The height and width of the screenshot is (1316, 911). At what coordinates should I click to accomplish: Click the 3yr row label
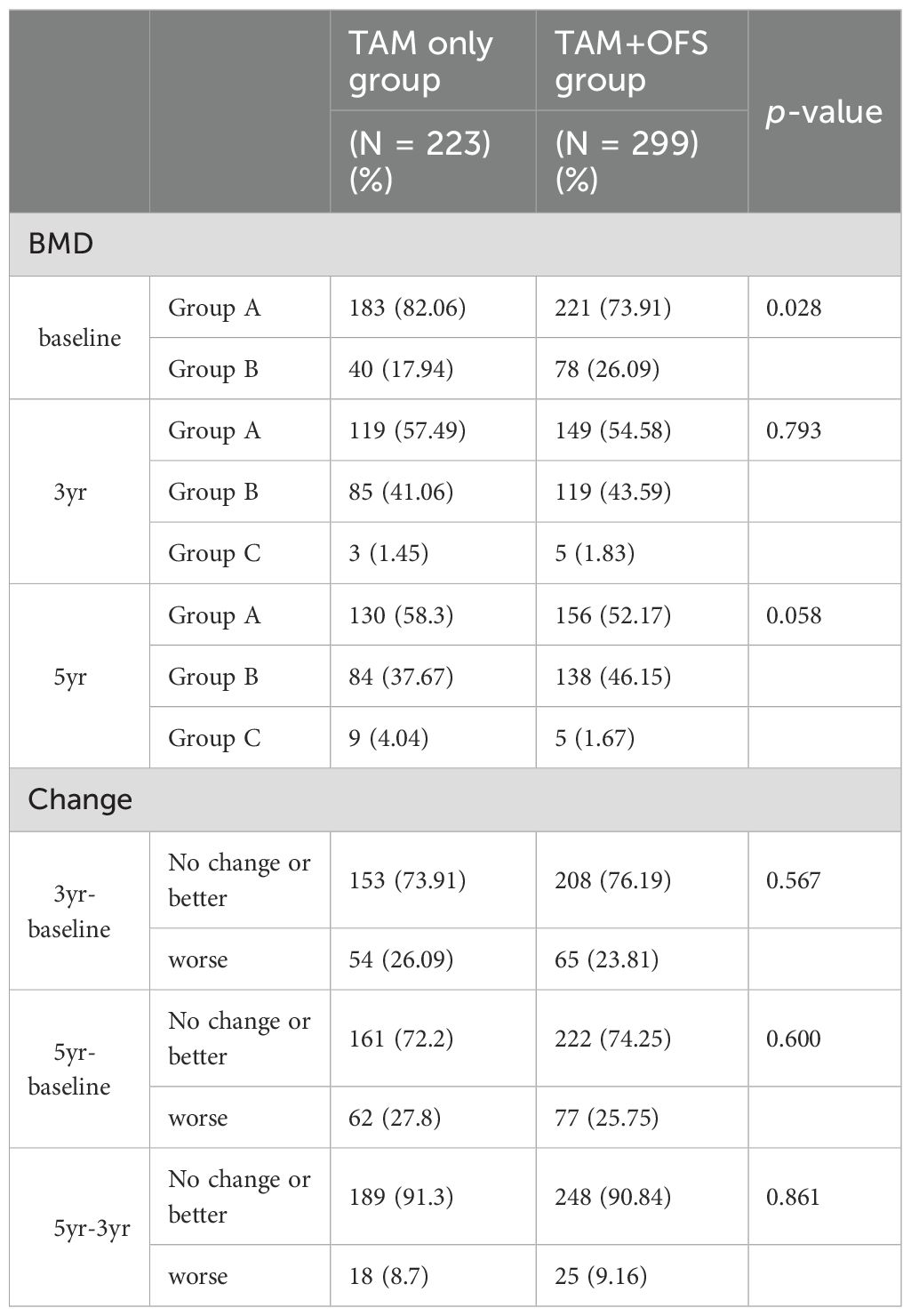tap(70, 492)
